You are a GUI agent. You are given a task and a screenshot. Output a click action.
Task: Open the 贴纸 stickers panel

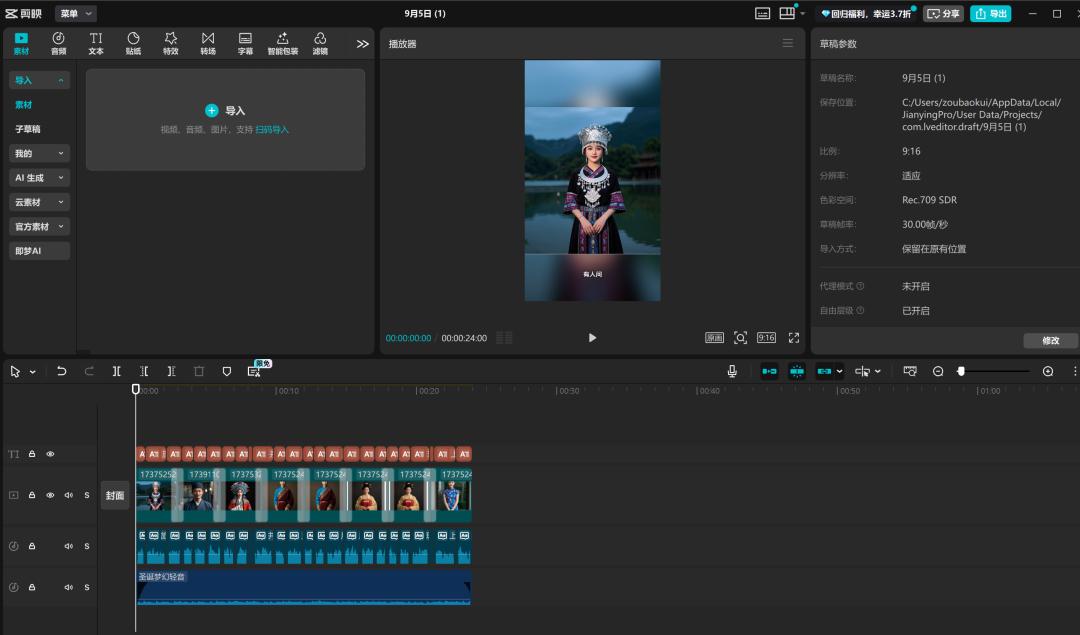click(x=133, y=43)
